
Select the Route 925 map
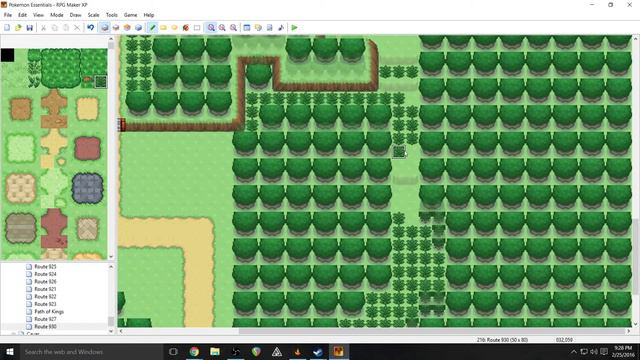point(45,267)
